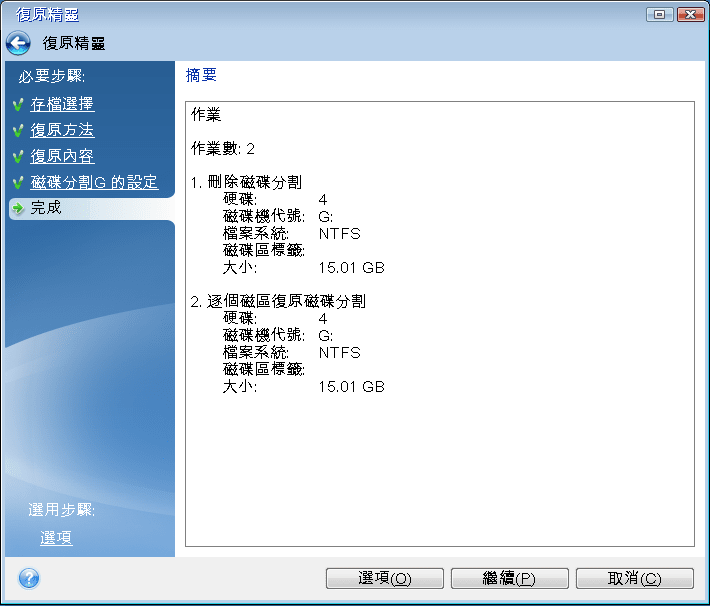
Task: Select the 磁碟分割G 的設定 step
Action: click(x=94, y=182)
